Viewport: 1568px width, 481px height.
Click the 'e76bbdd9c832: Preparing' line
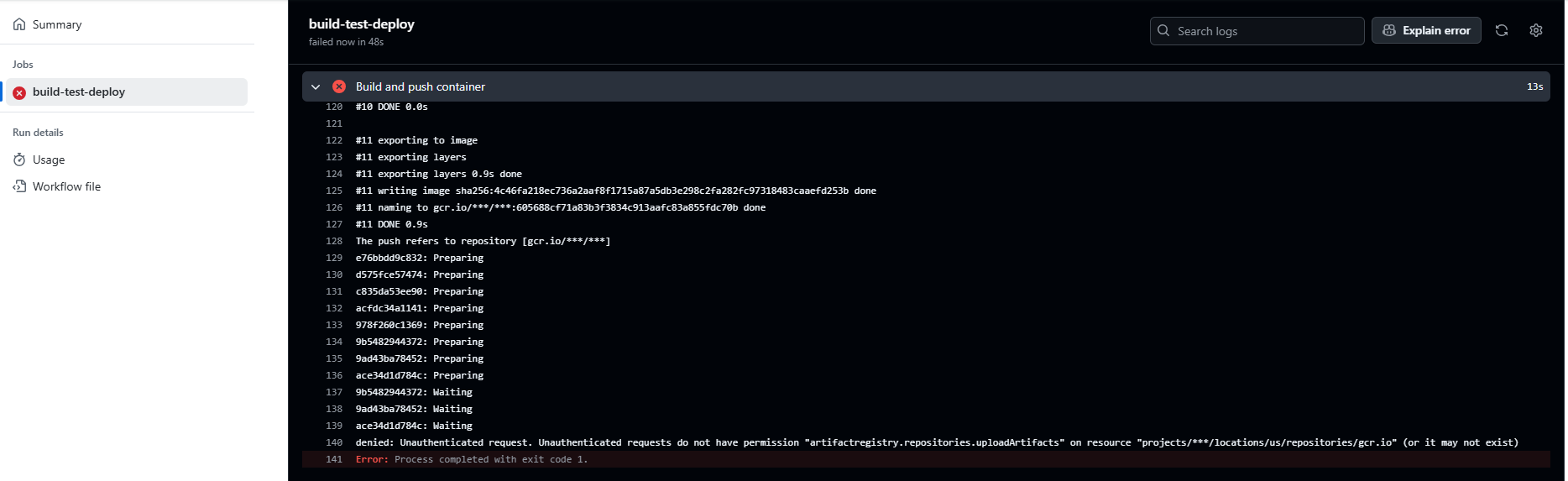pyautogui.click(x=420, y=258)
